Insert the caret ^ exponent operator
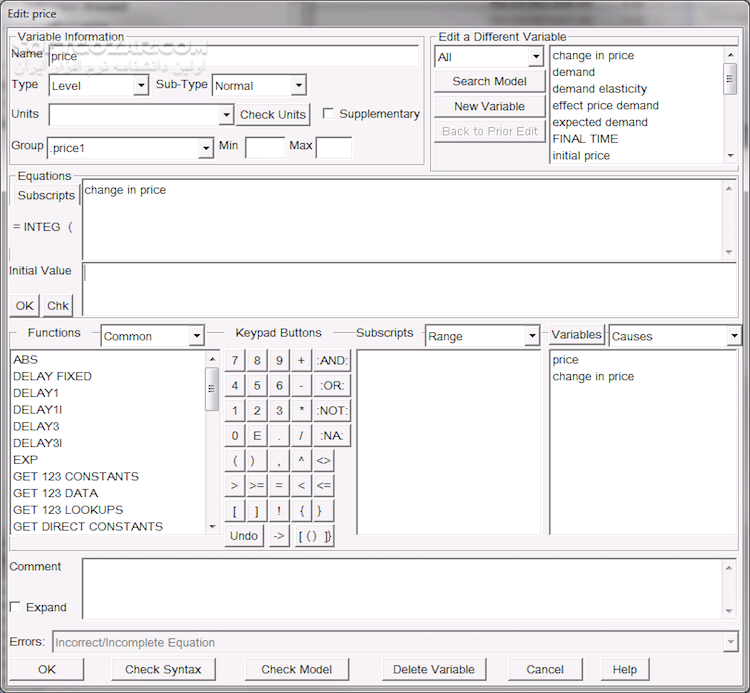Screen dimensions: 750x693 coord(301,461)
